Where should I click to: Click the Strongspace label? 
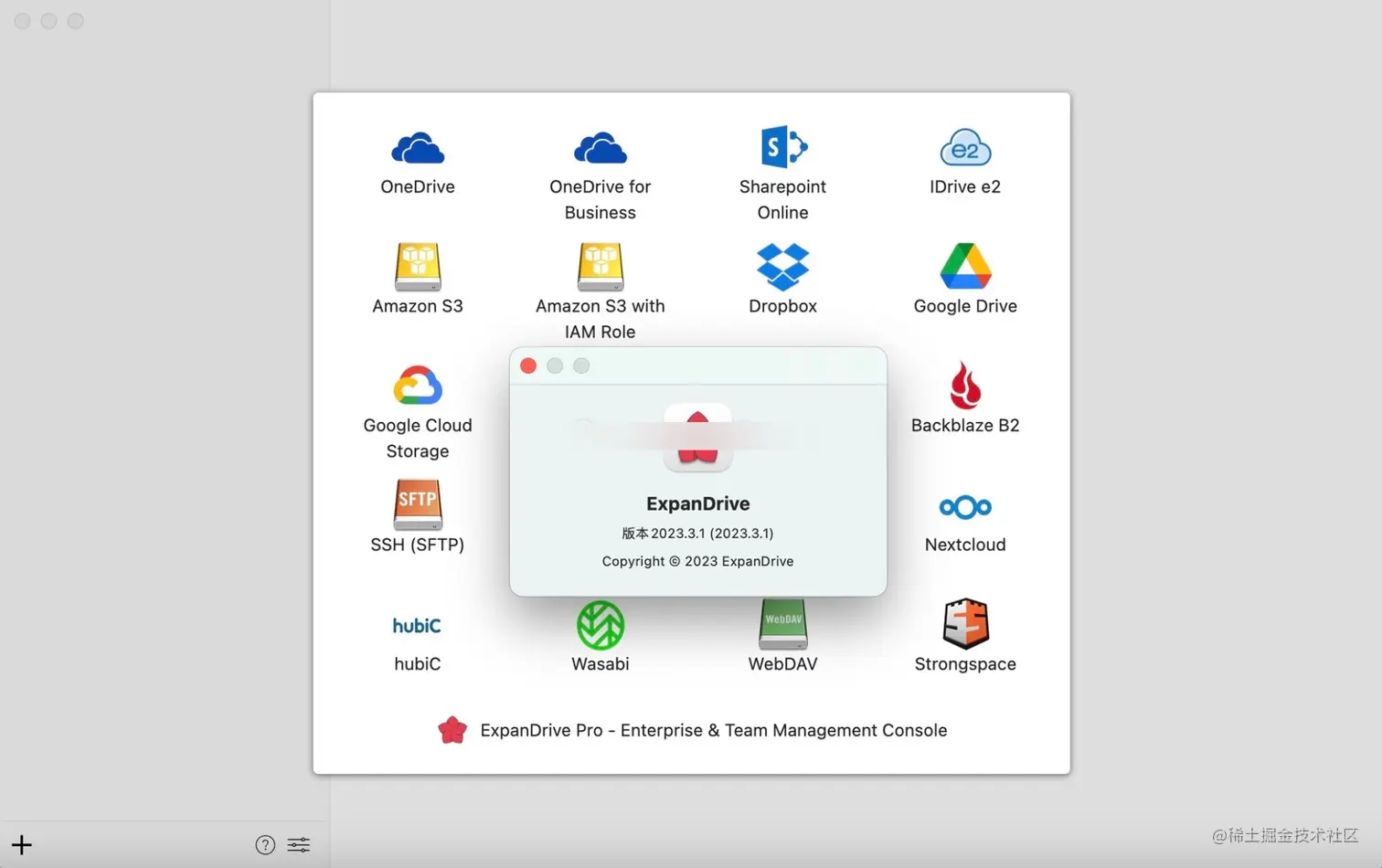(965, 664)
